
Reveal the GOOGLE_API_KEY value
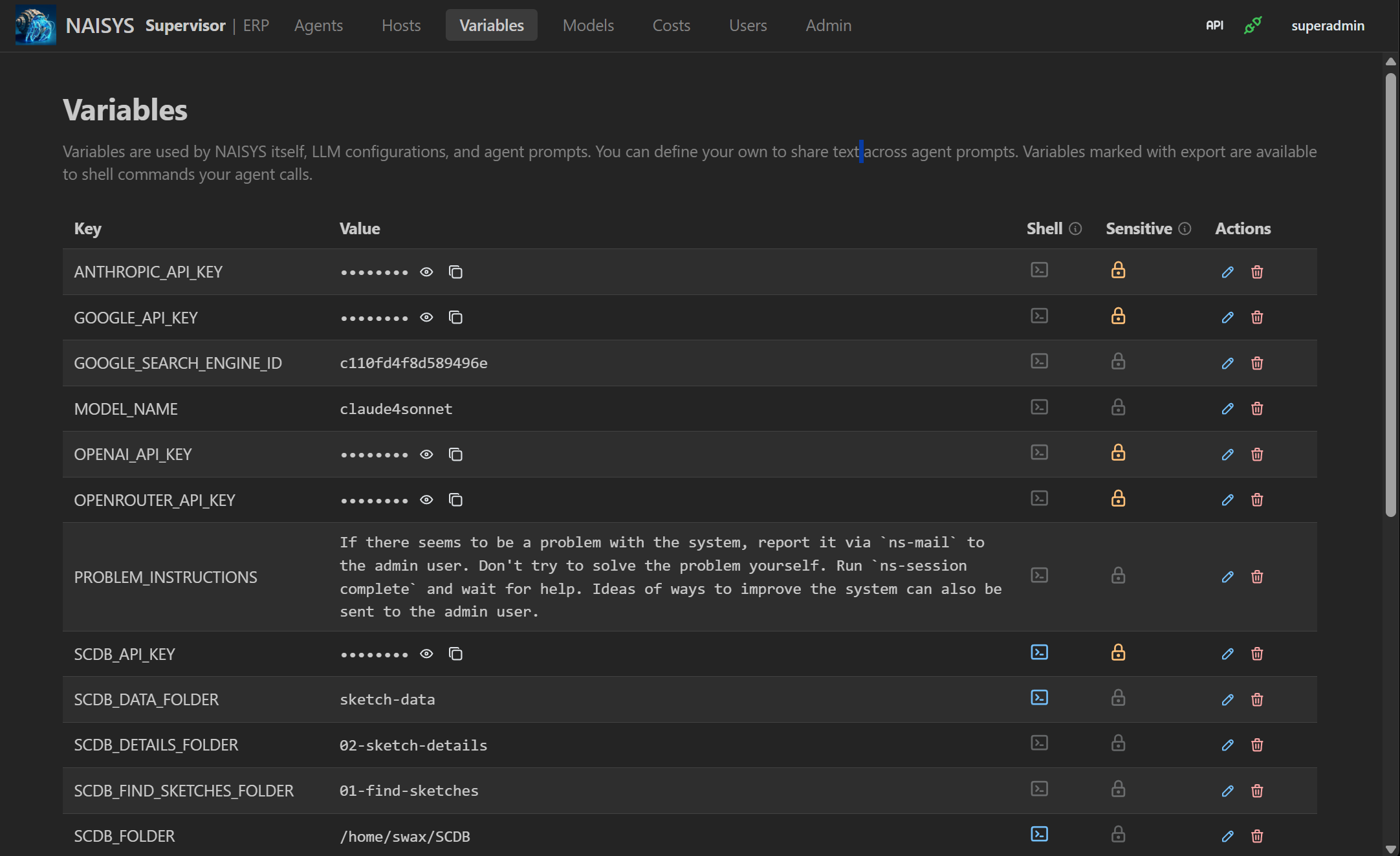point(426,318)
